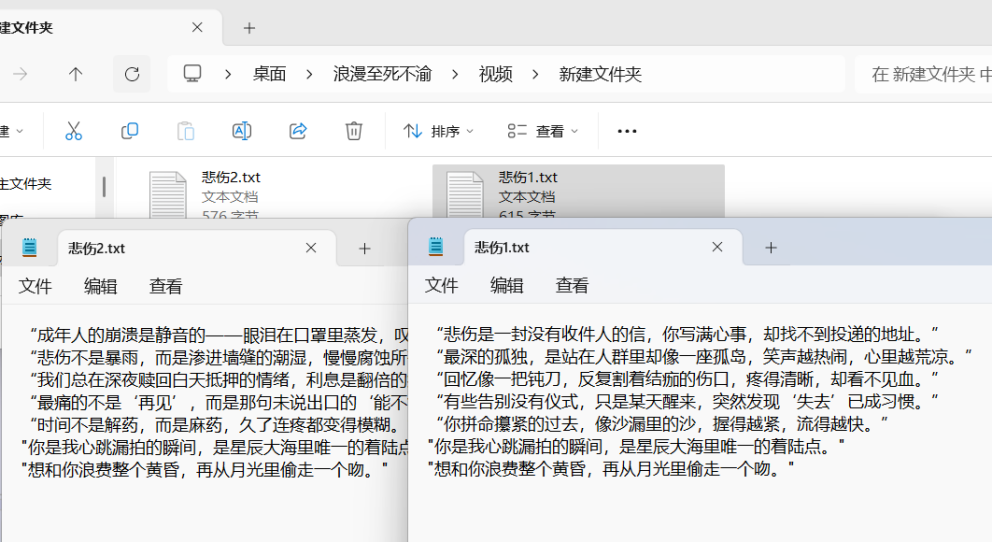Screen dimensions: 992x542
Task: Click line starting “你拼命攥紧的过去
Action: pyautogui.click(x=662, y=424)
